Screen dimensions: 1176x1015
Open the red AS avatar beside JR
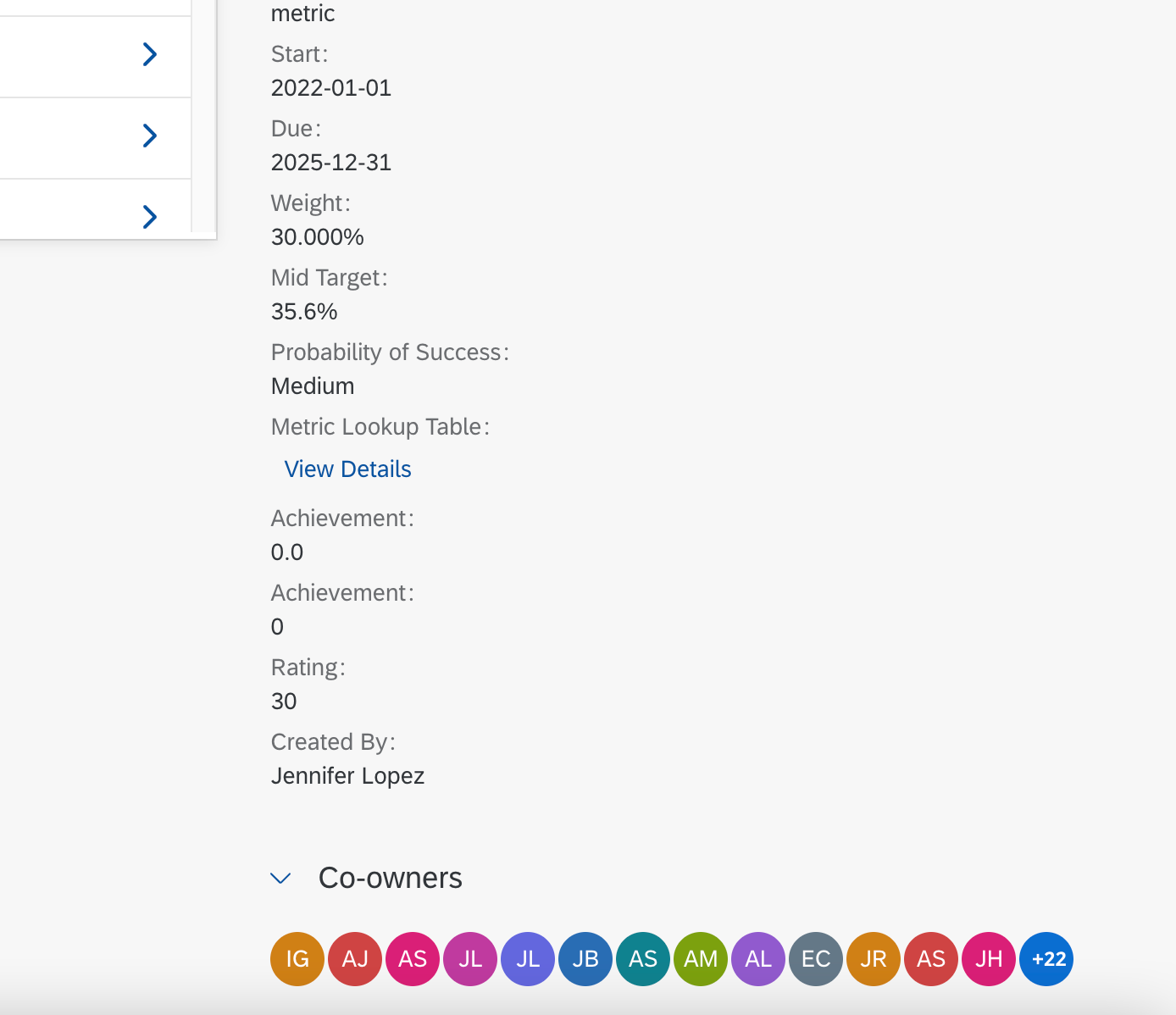(x=931, y=959)
